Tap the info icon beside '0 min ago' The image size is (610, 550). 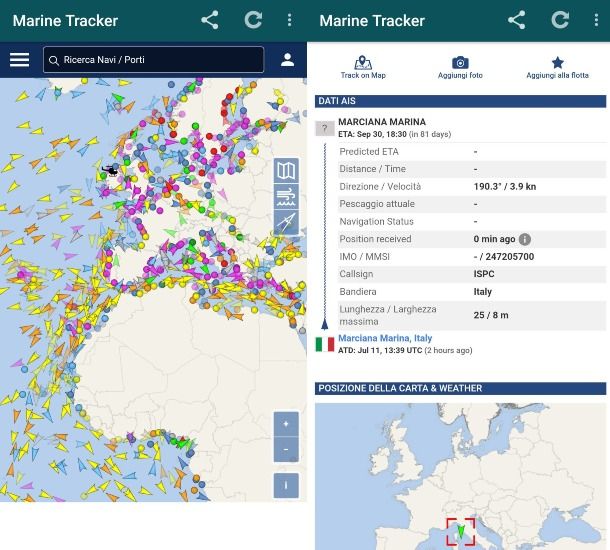(525, 239)
